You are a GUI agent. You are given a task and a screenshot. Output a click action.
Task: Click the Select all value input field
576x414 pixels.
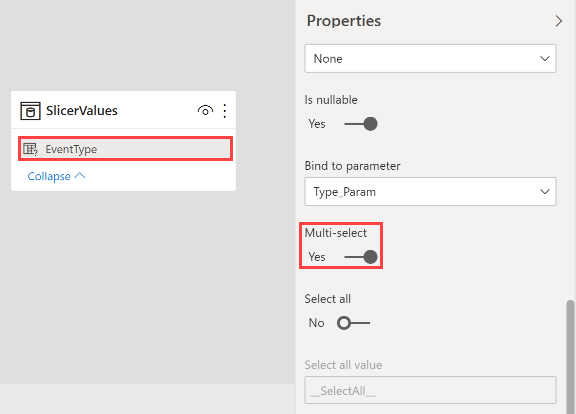pyautogui.click(x=430, y=390)
